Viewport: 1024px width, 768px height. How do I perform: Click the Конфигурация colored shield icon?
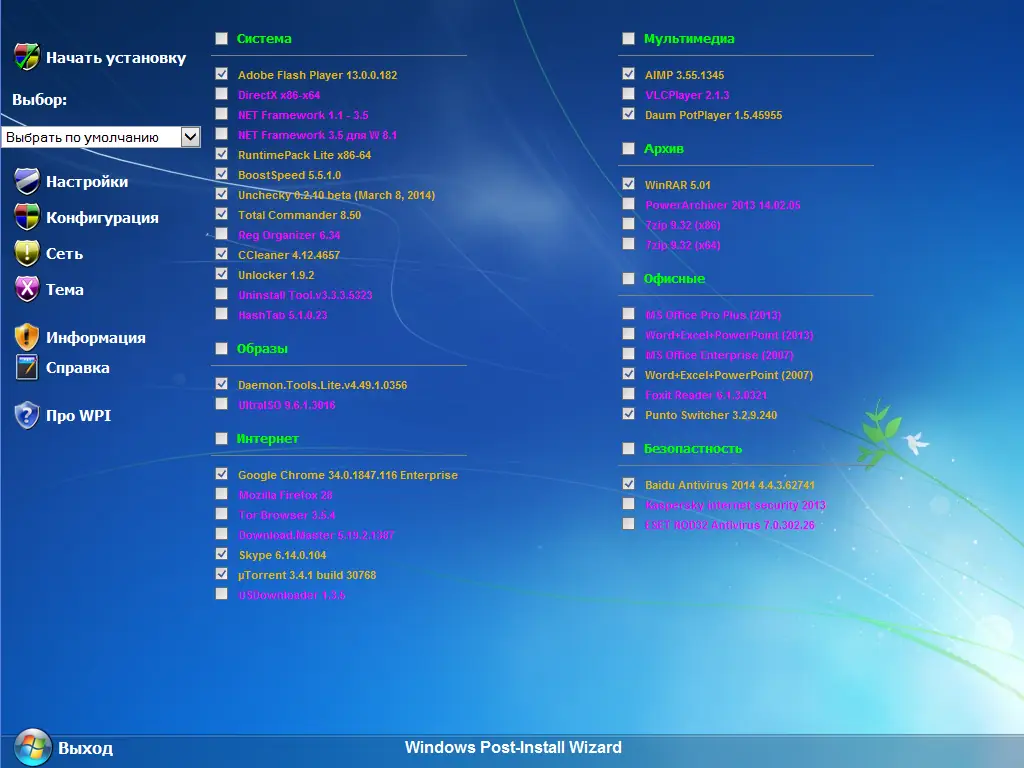coord(27,217)
